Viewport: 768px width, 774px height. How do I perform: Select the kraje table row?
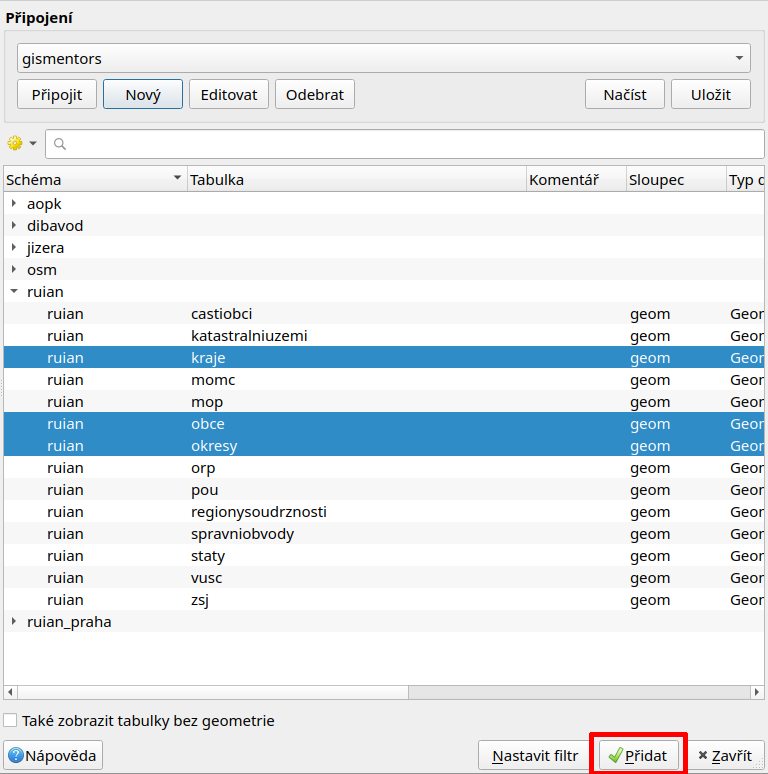[x=384, y=357]
